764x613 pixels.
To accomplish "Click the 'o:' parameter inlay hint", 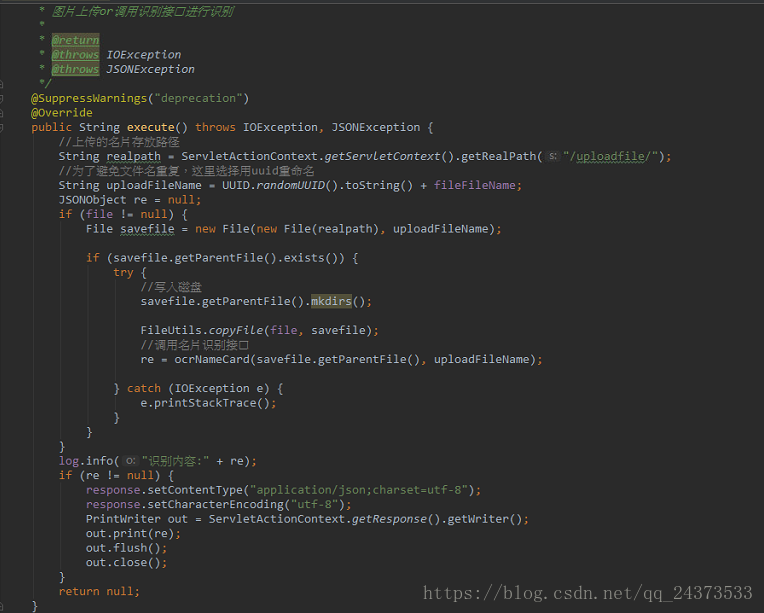I will pos(130,461).
